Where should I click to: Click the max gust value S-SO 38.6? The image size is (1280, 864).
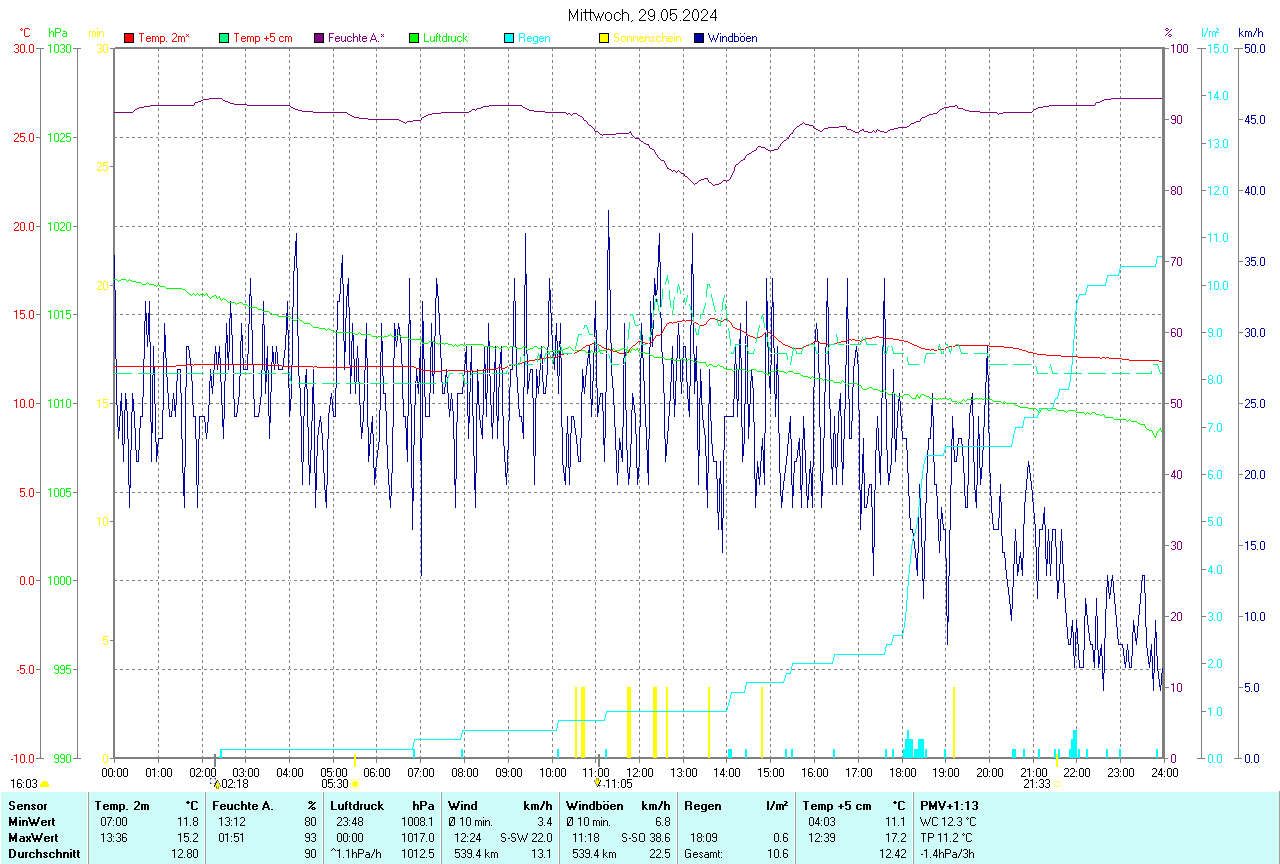coord(646,837)
